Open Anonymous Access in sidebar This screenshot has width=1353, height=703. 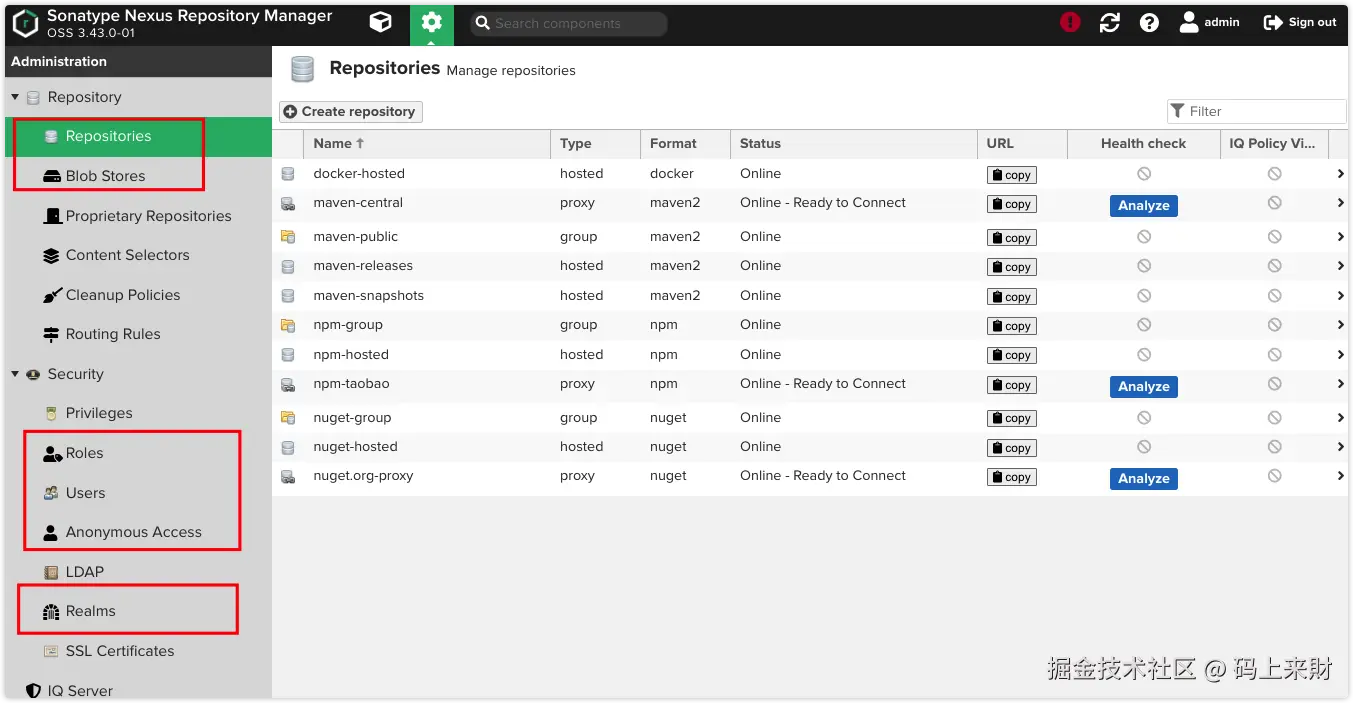click(x=133, y=532)
